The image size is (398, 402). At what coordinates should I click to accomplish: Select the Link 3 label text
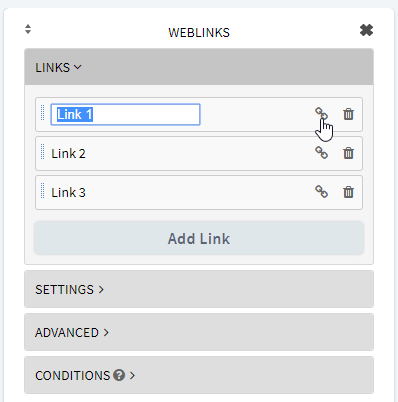(x=68, y=193)
